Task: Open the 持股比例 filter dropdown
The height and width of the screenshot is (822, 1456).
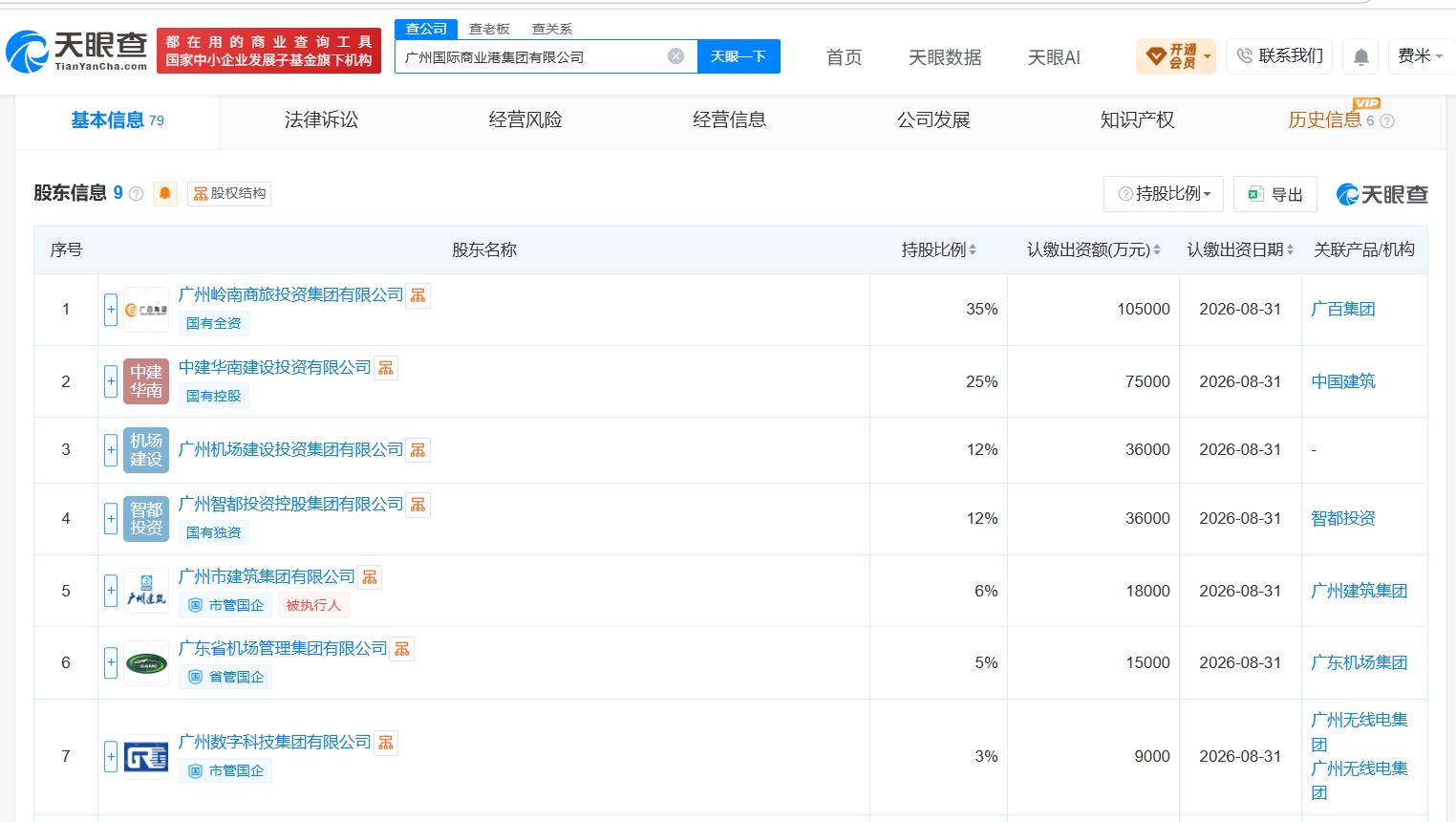Action: [1165, 194]
